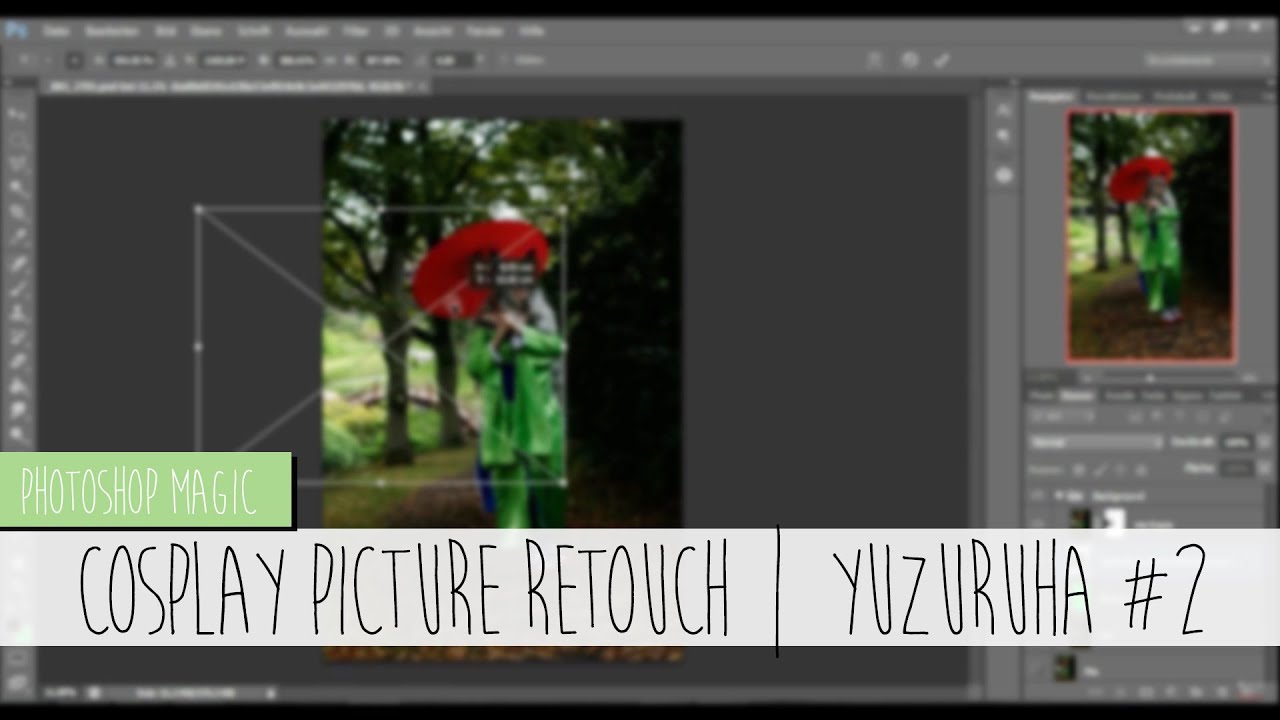
Task: Select the Eyedropper tool
Action: pyautogui.click(x=18, y=238)
